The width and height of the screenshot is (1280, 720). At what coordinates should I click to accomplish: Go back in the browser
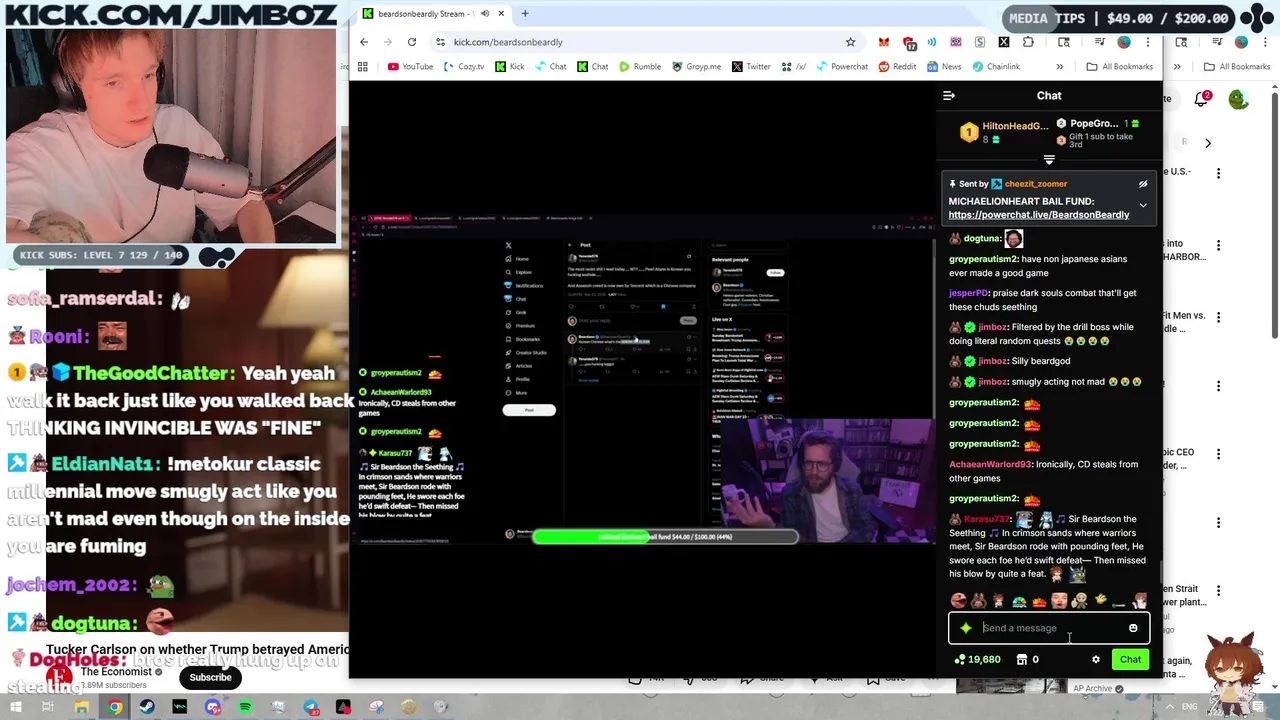pos(364,42)
